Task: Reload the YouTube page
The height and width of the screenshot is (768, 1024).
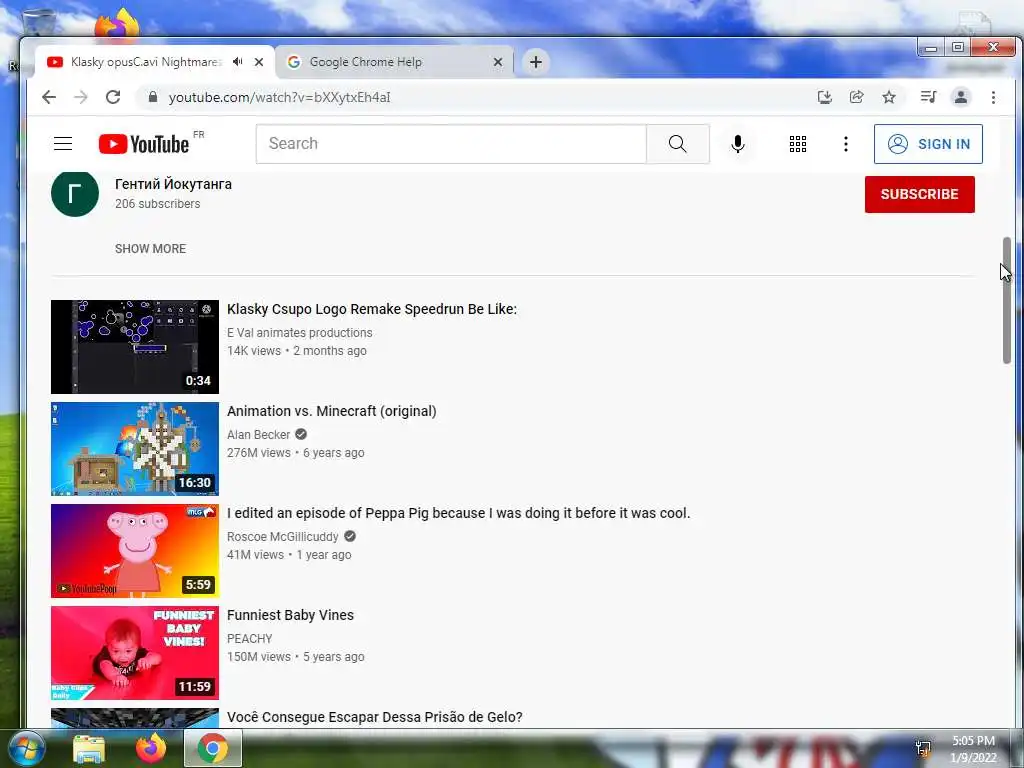Action: coord(113,97)
